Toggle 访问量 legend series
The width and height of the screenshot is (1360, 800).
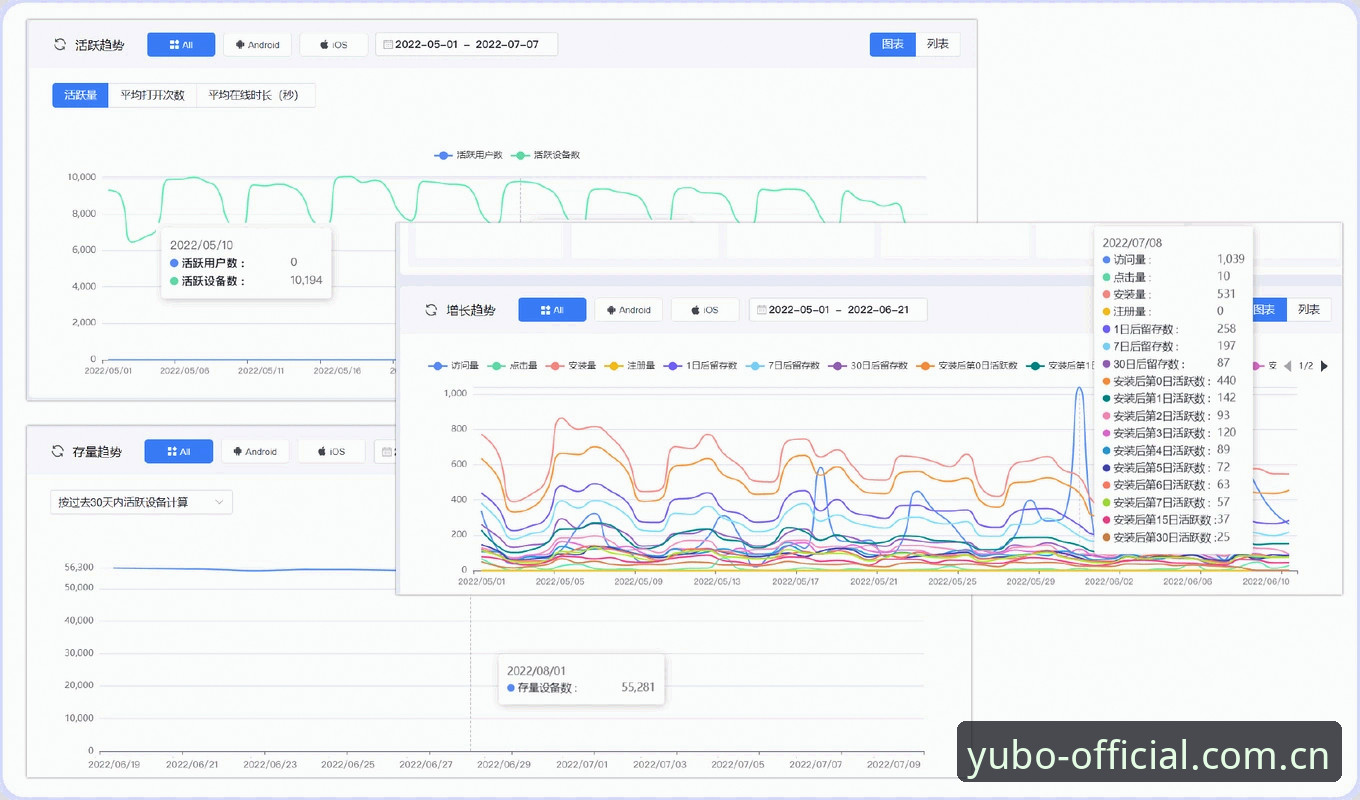(x=455, y=366)
